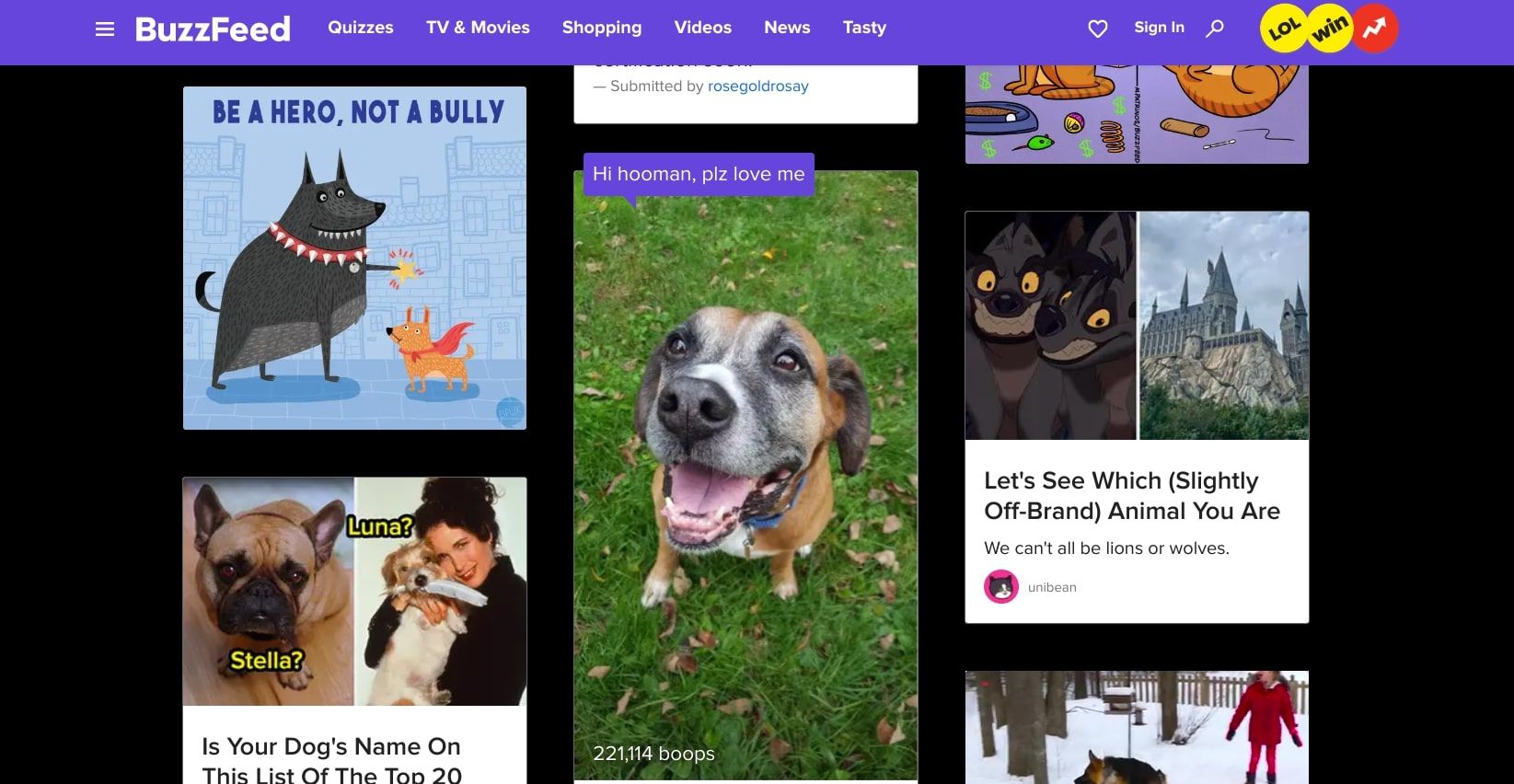Open the Quizzes menu

point(361,28)
